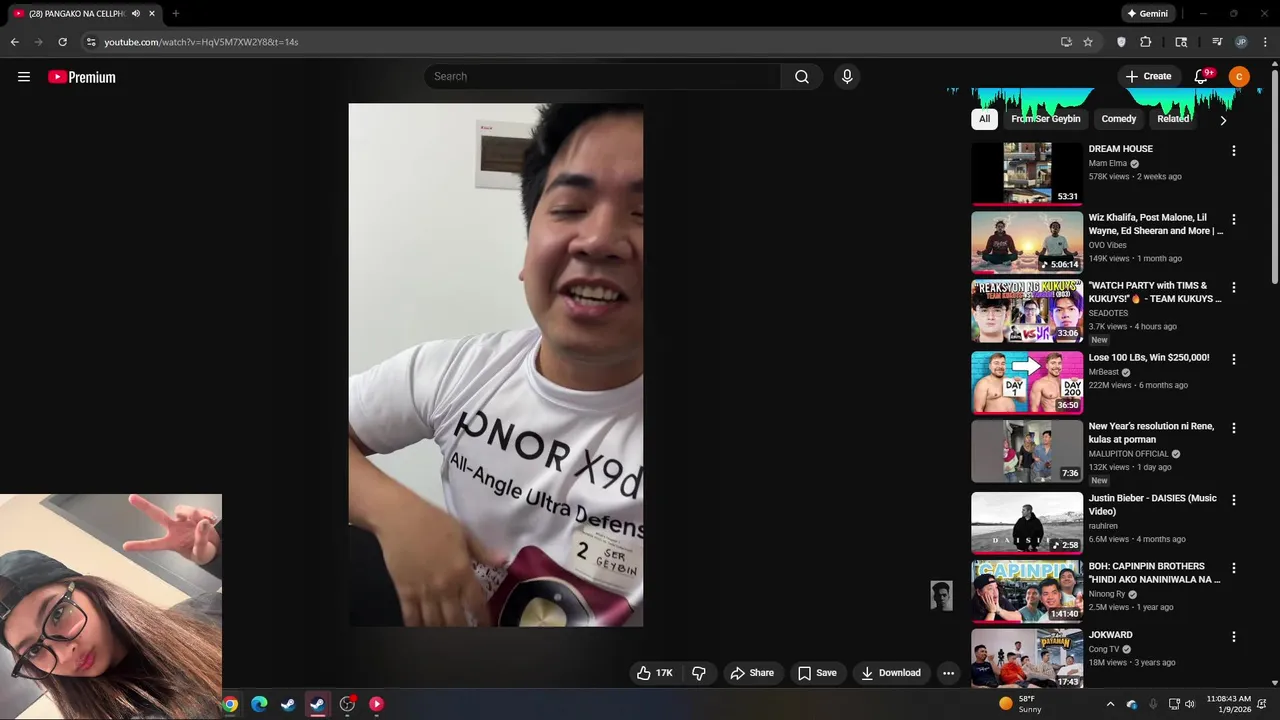Open the account avatar menu
Screen dimensions: 1280x720
click(1239, 77)
